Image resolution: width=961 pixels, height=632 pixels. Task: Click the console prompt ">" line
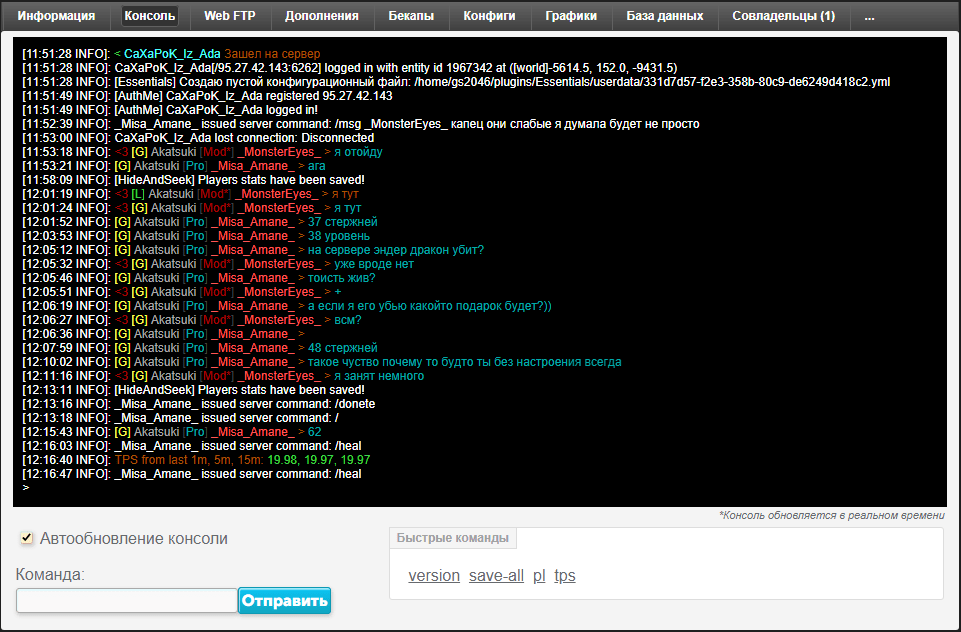point(26,488)
